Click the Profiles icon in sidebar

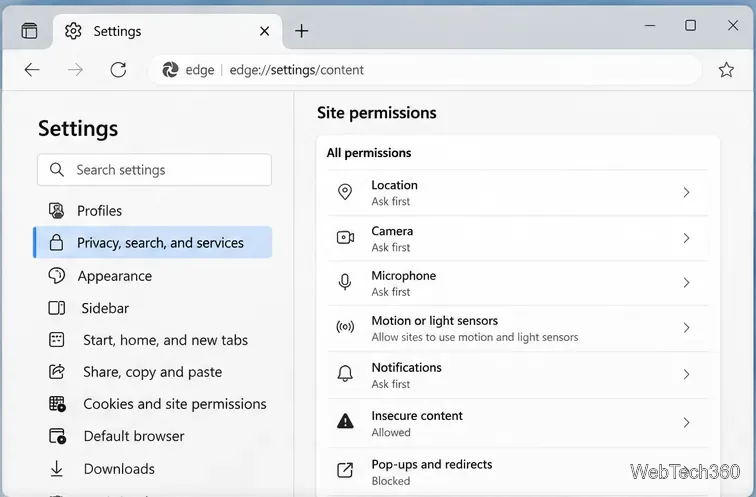coord(56,211)
